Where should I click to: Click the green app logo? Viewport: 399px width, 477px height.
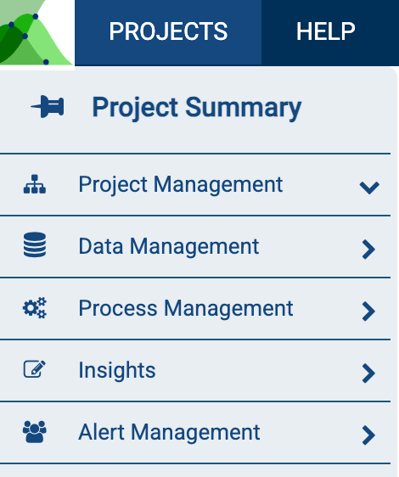tap(37, 32)
